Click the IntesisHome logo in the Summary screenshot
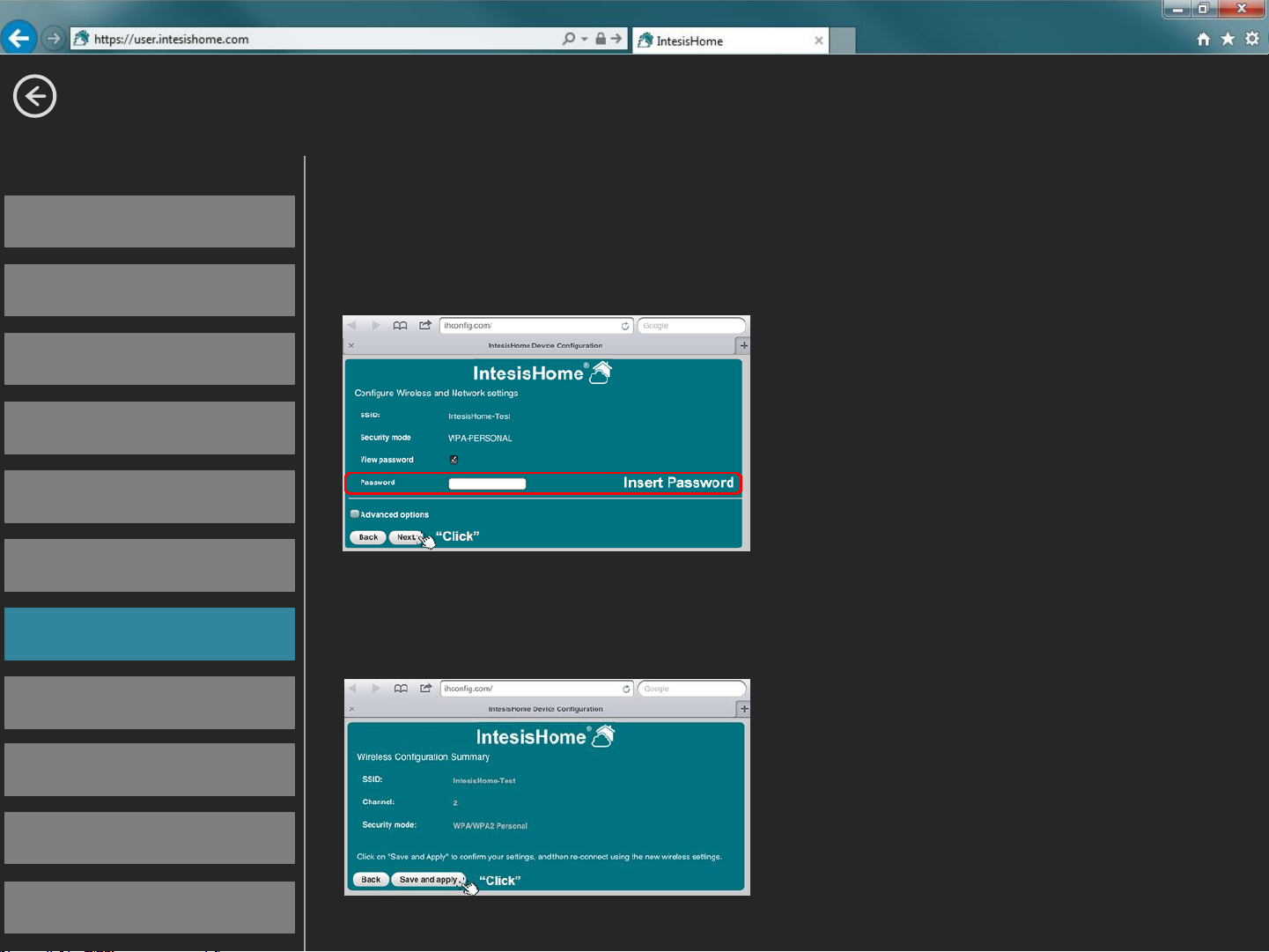This screenshot has height=952, width=1269. [546, 736]
